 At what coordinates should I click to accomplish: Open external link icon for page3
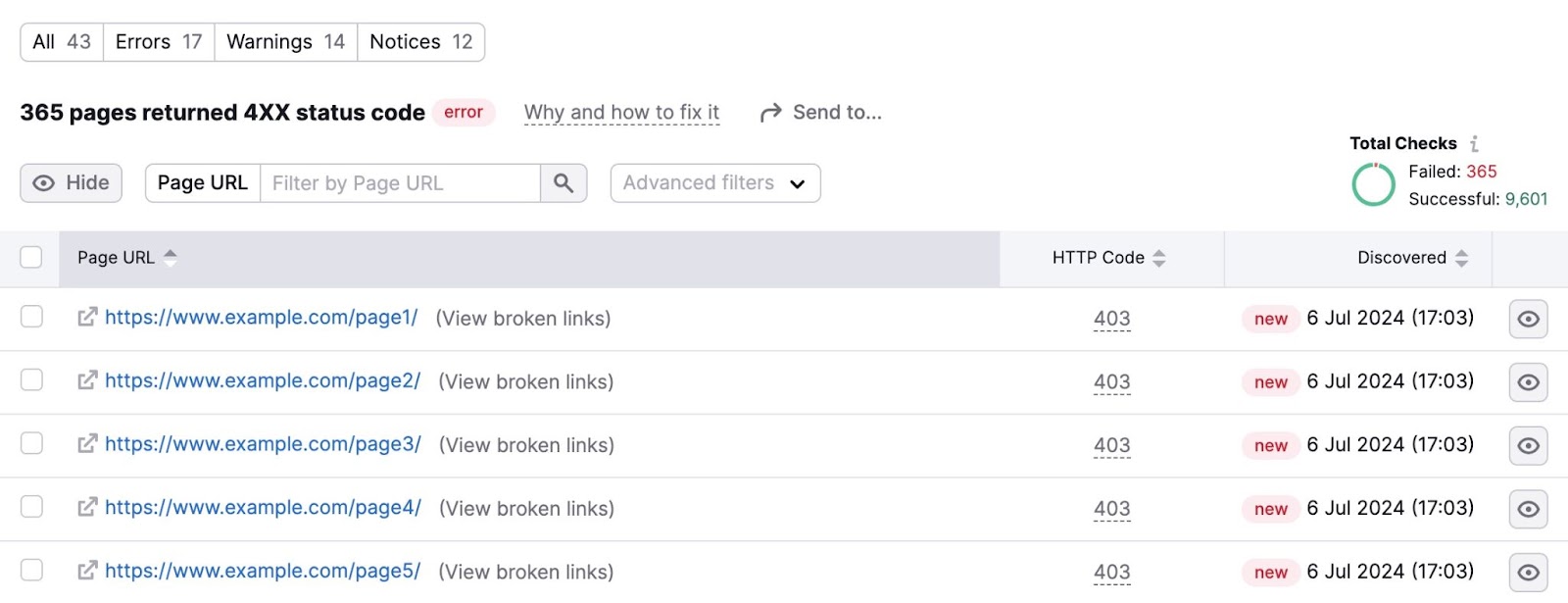click(x=87, y=443)
